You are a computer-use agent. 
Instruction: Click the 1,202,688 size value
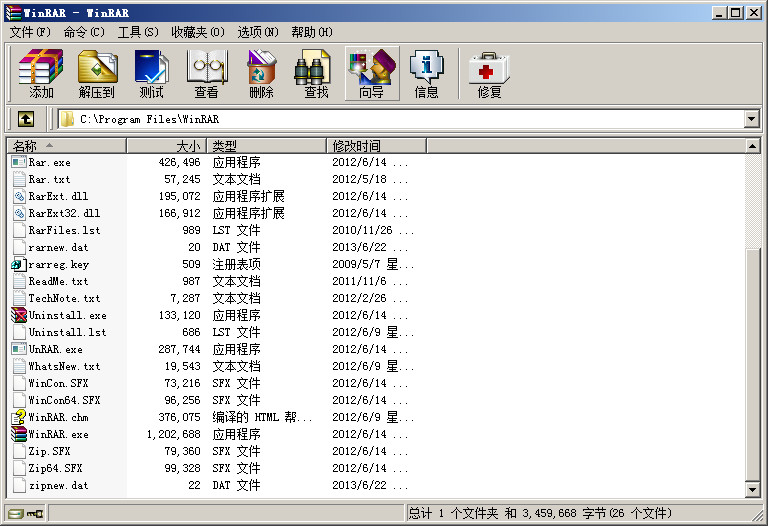coord(173,434)
